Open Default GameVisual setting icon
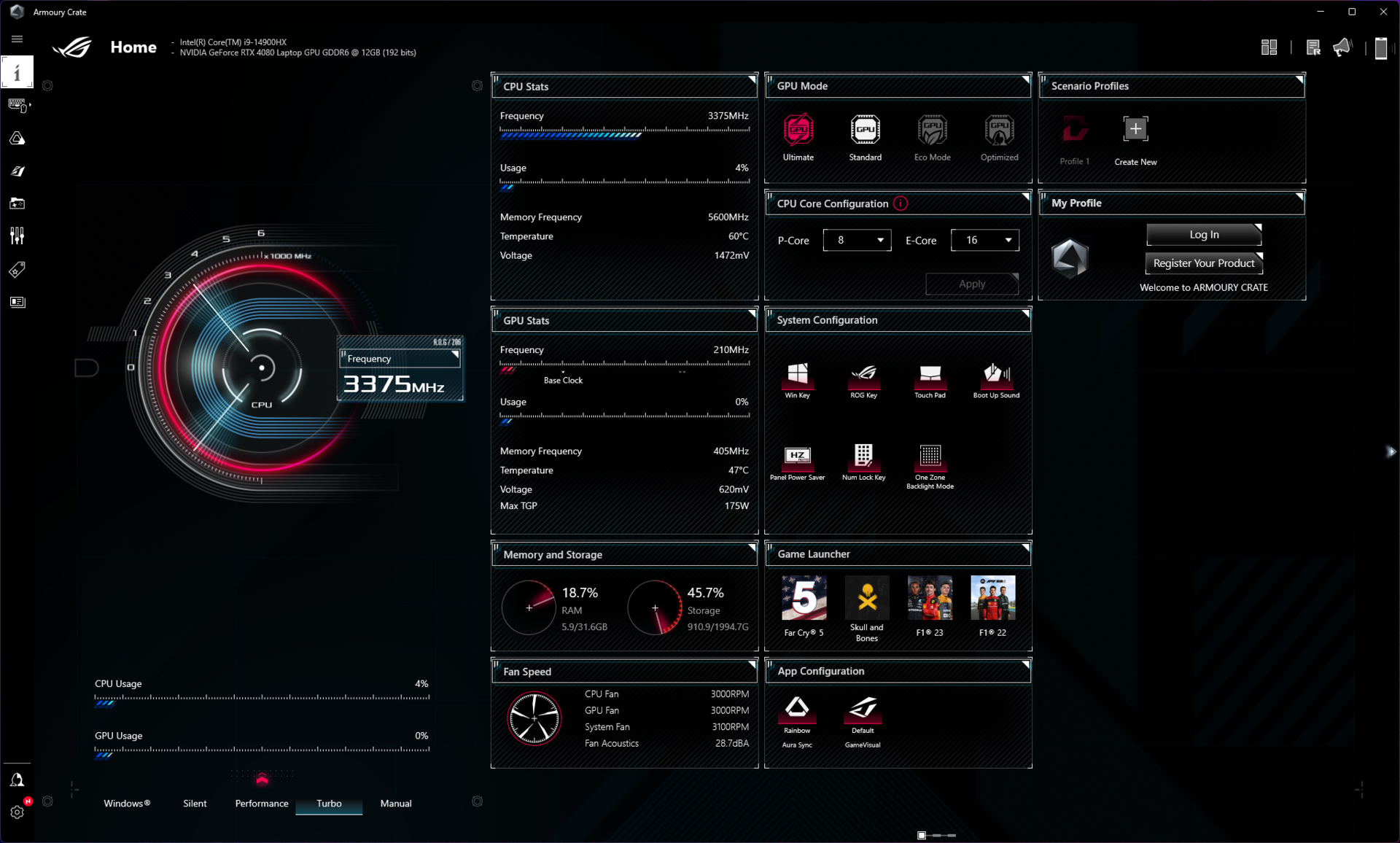Viewport: 1400px width, 843px height. click(863, 707)
